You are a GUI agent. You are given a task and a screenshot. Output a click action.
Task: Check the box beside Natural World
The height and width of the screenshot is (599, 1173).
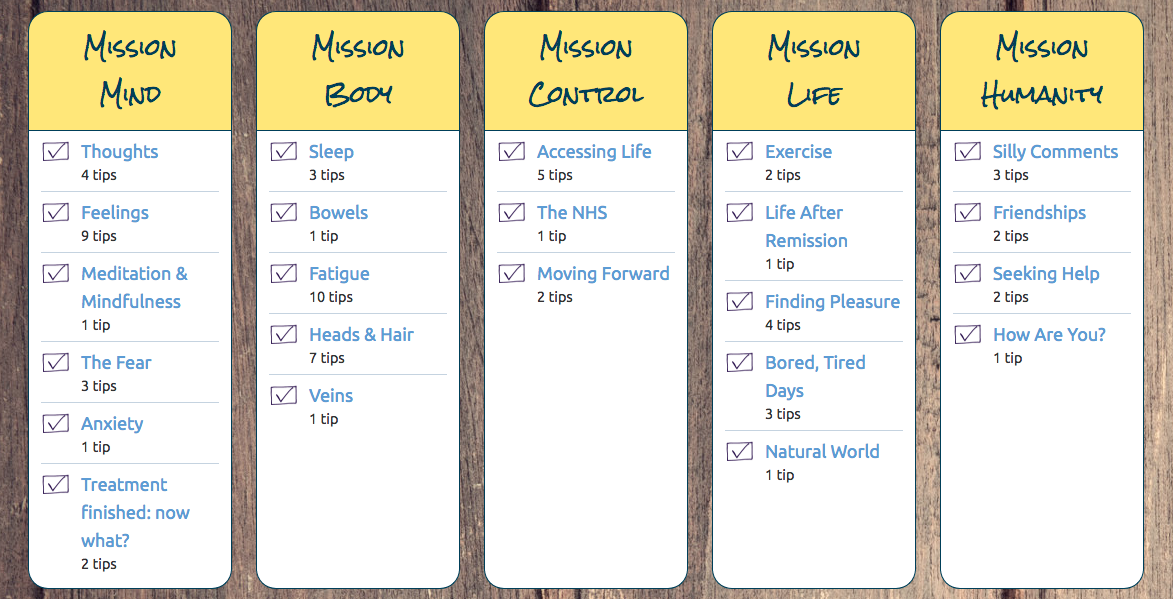point(740,451)
